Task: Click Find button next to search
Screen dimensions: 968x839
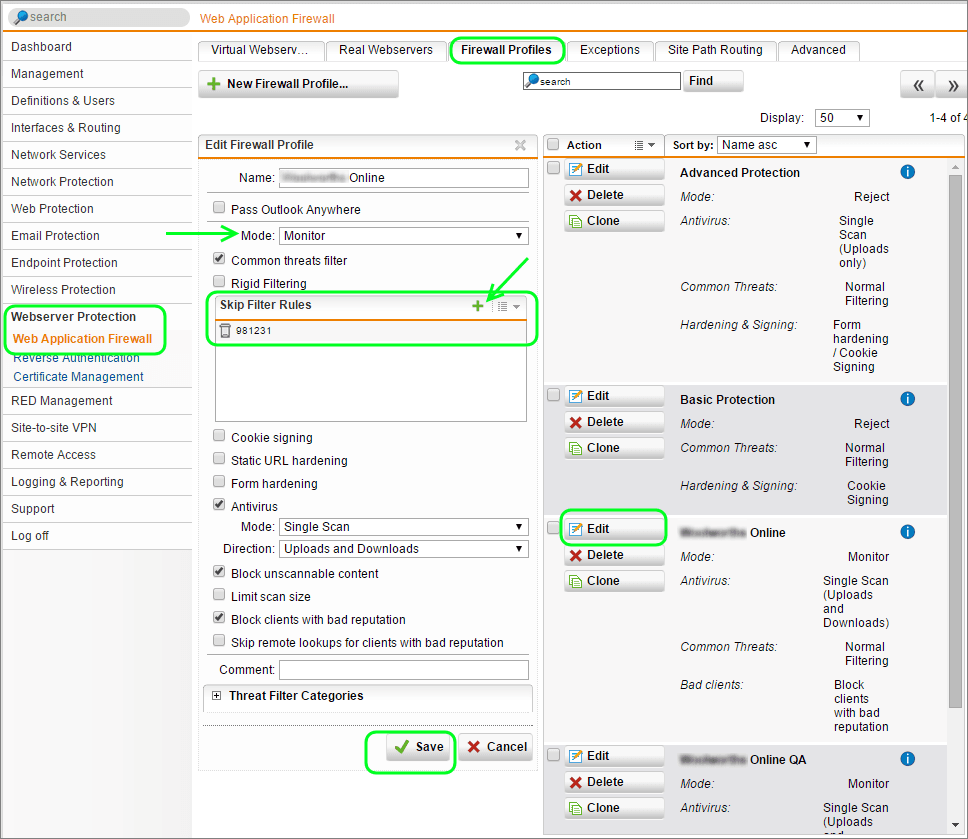Action: pyautogui.click(x=712, y=81)
